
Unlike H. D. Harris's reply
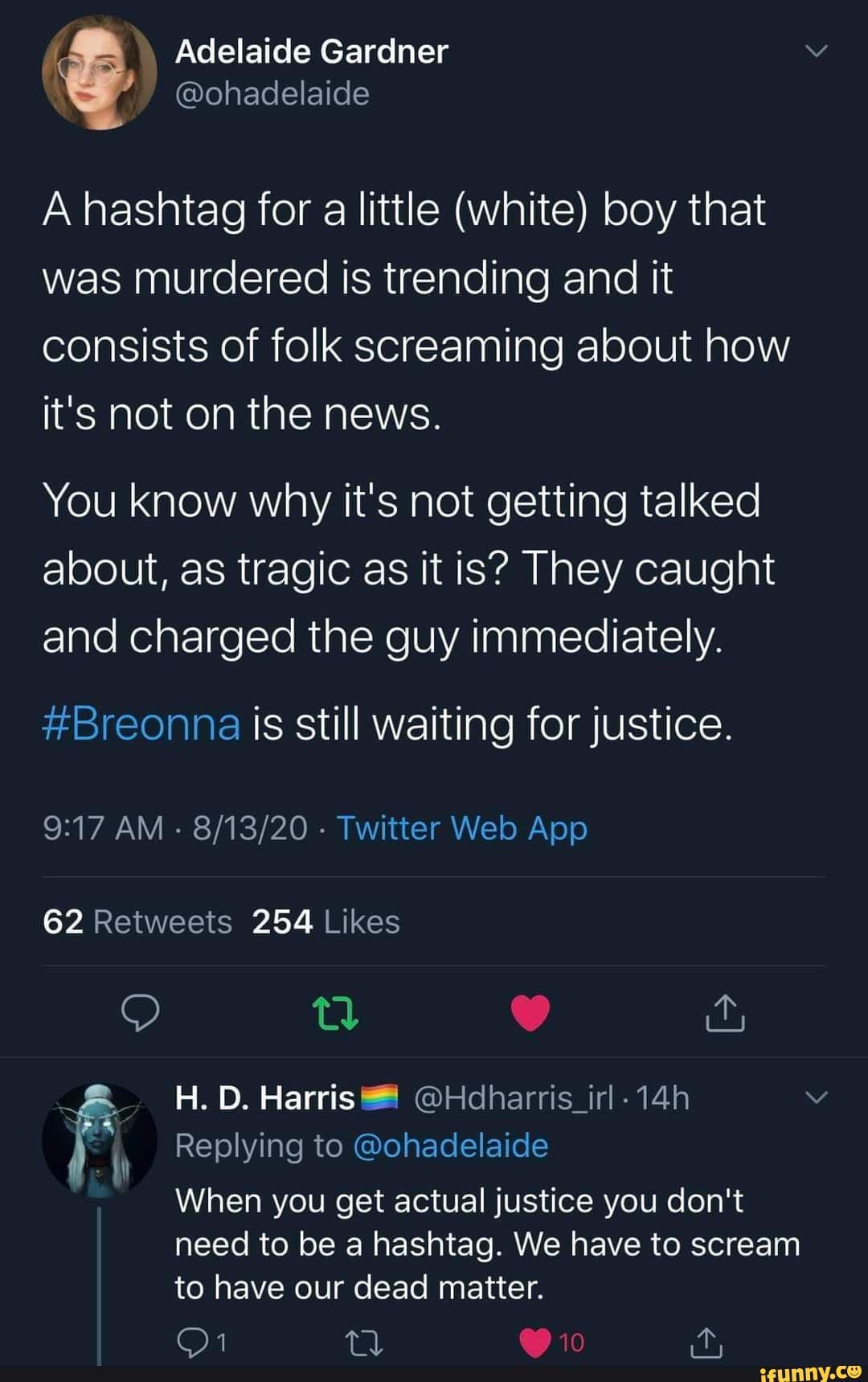535,1342
